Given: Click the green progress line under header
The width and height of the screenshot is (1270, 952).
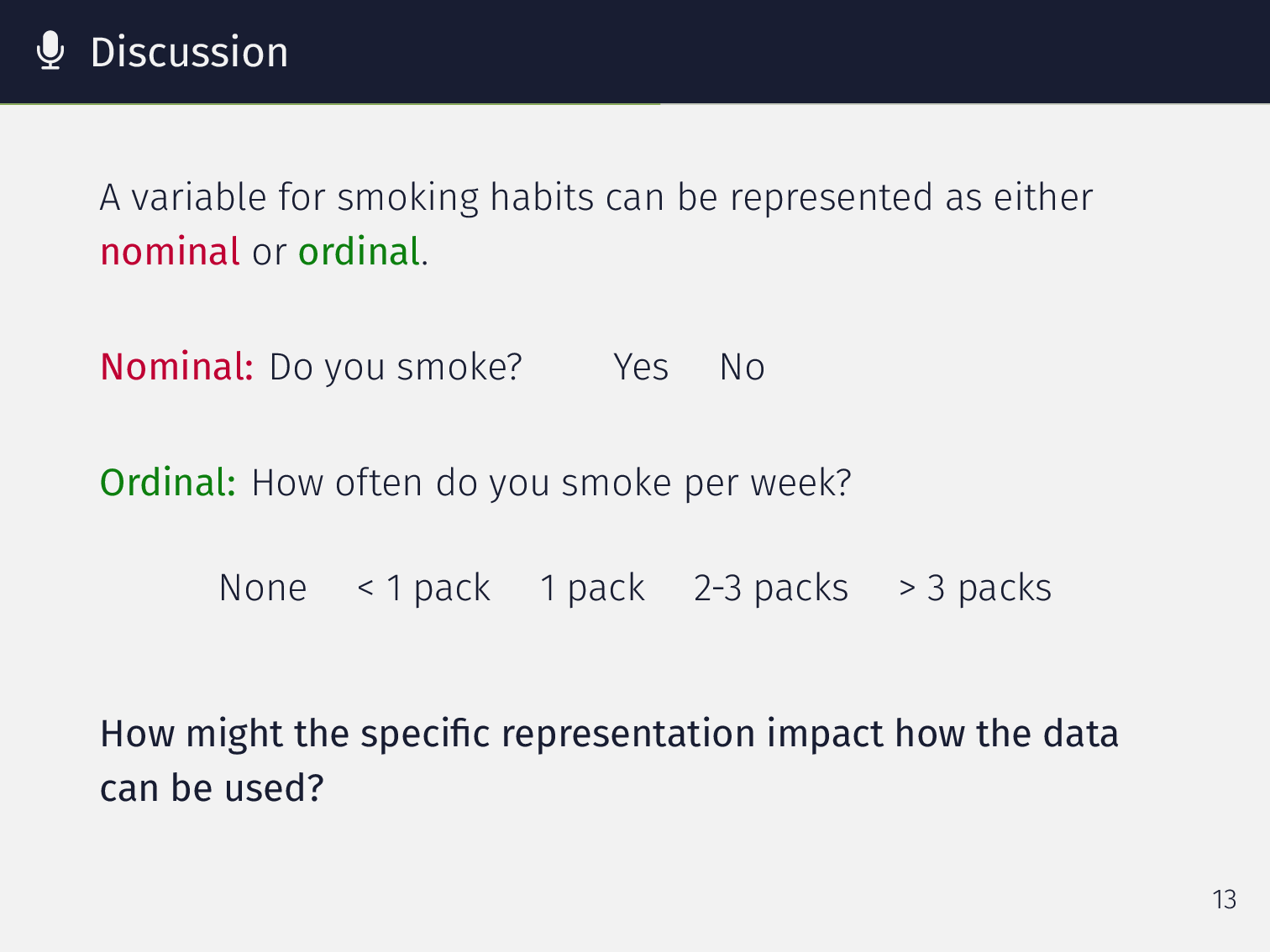Looking at the screenshot, I should (329, 104).
